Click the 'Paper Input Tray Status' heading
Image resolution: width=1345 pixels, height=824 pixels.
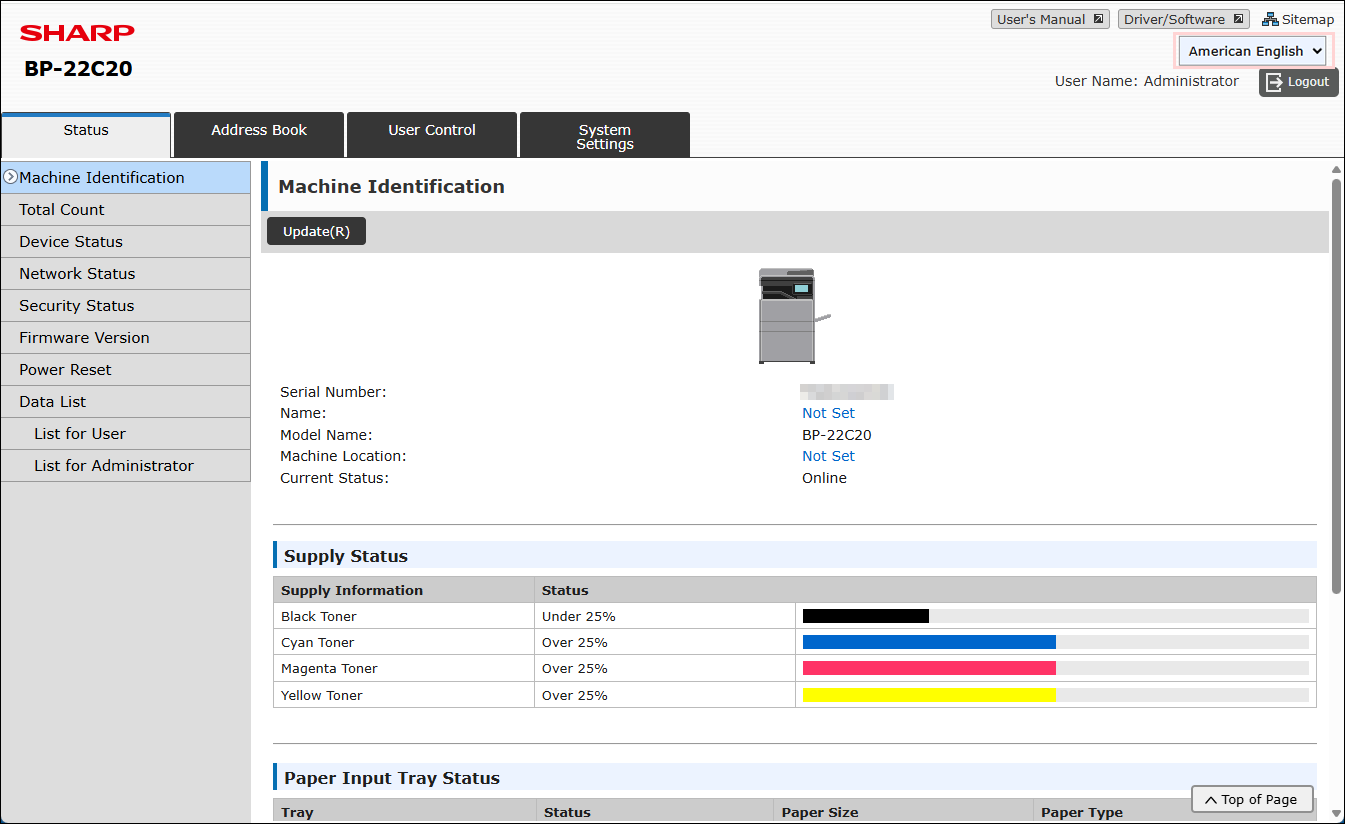coord(392,778)
